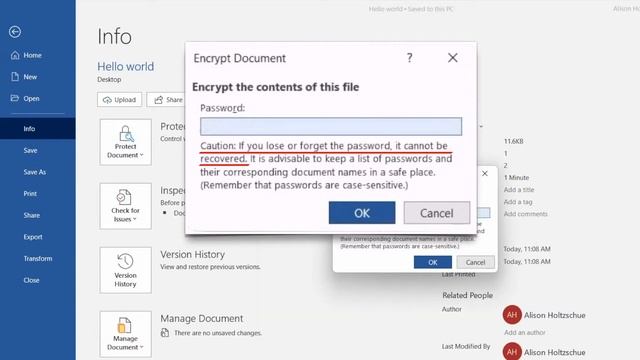640x360 pixels.
Task: Close the background dialog with its X
Action: pos(485,173)
